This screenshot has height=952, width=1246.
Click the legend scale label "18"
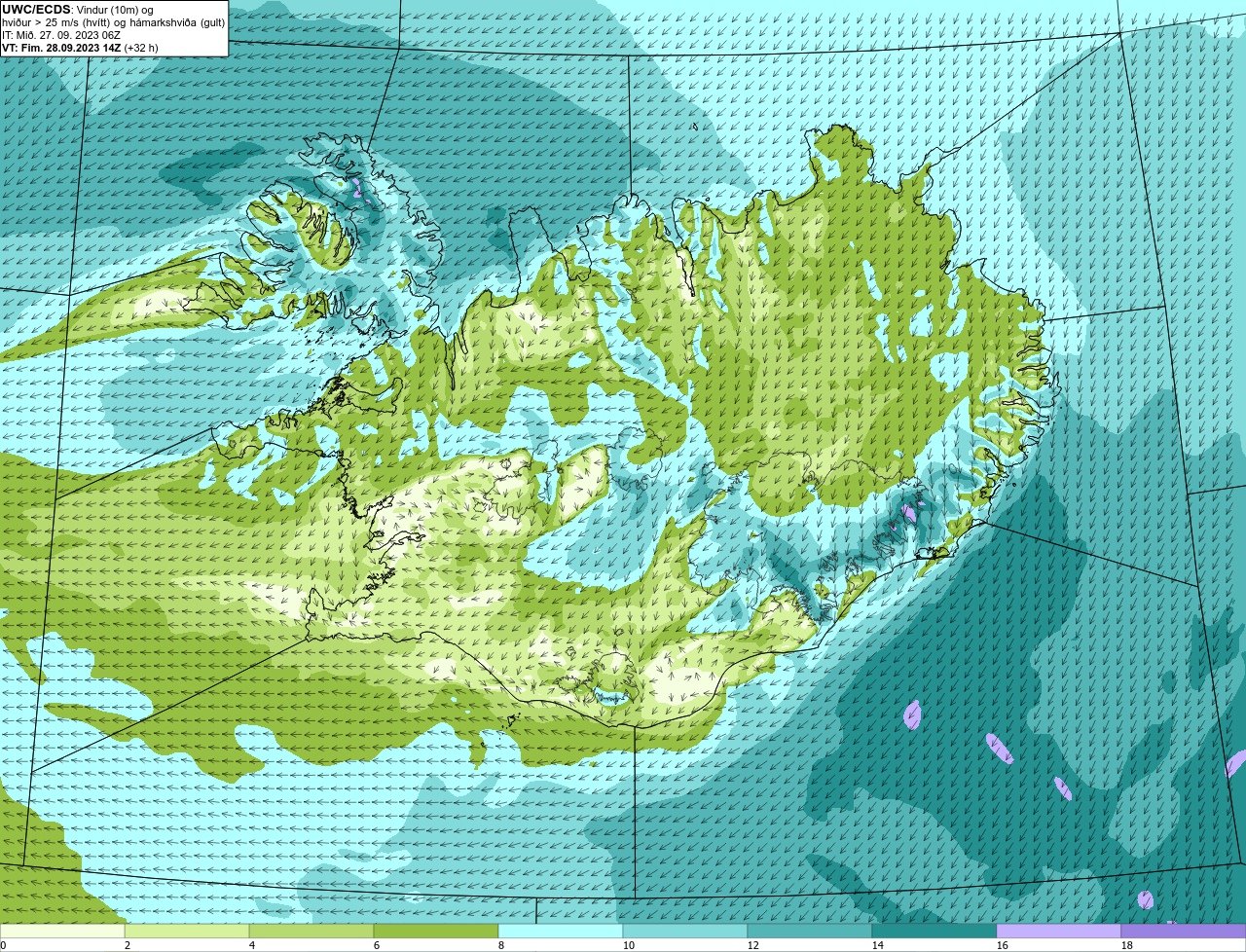(1127, 945)
